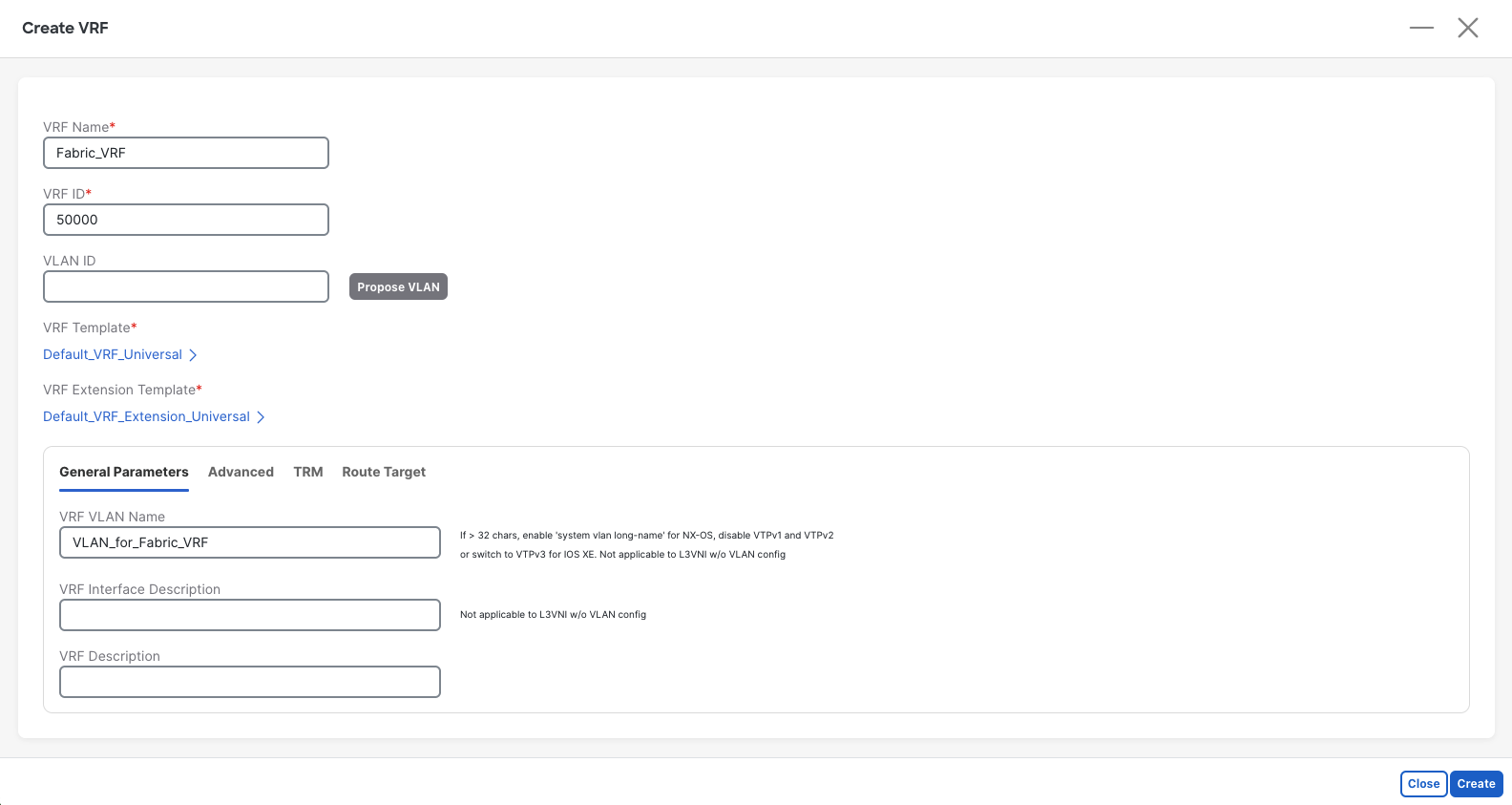The height and width of the screenshot is (805, 1512).
Task: Click the 'VRF Name' label
Action: tap(76, 127)
